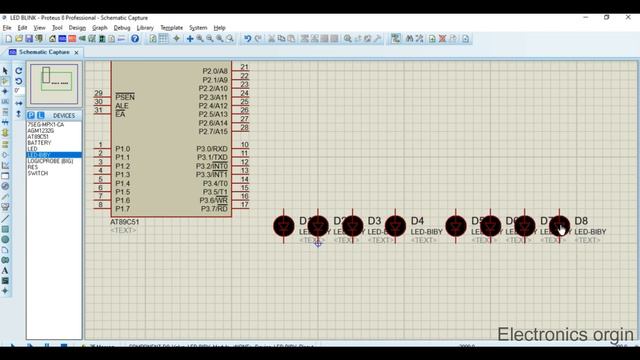Click the blue plus center-view icon
640x360 pixels.
pyautogui.click(x=190, y=39)
